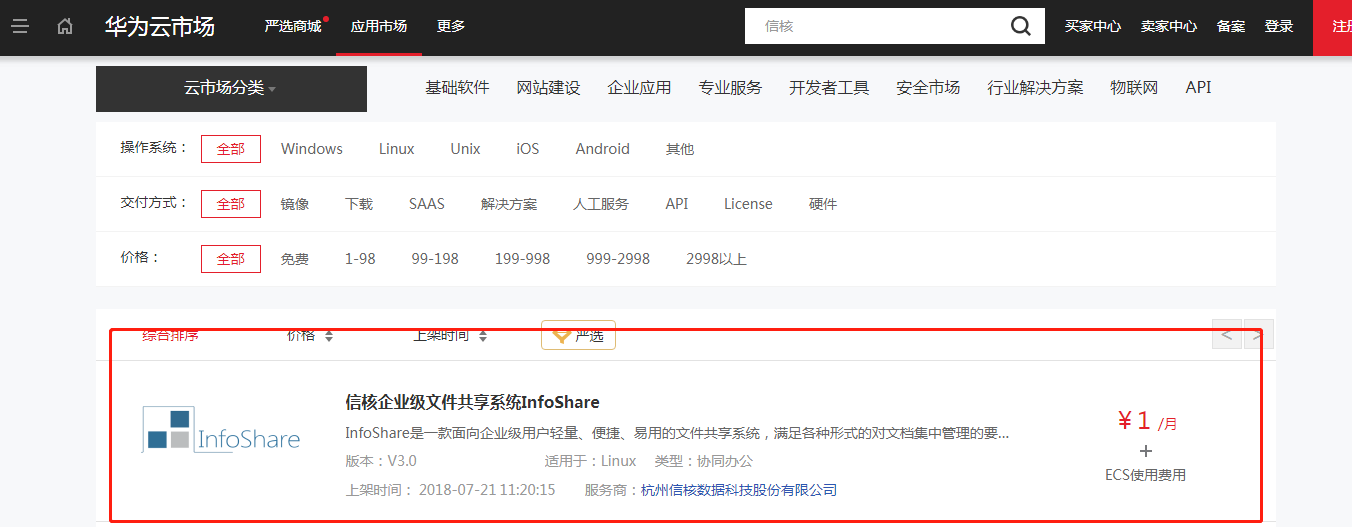Filter delivery method by License
The image size is (1352, 527).
pyautogui.click(x=748, y=204)
